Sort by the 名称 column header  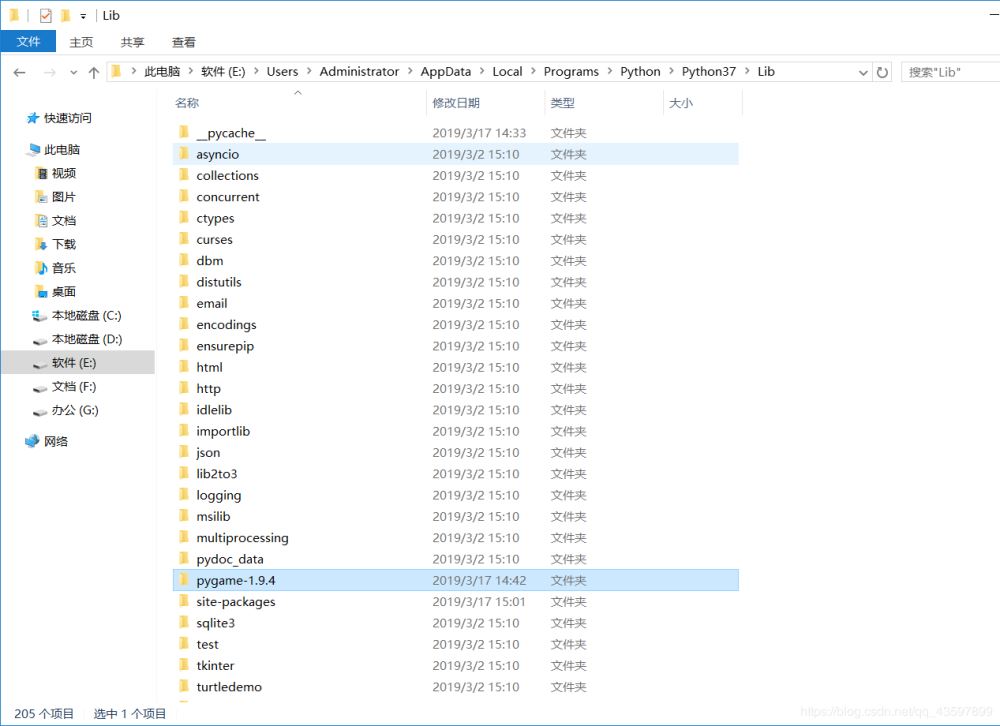(x=187, y=103)
